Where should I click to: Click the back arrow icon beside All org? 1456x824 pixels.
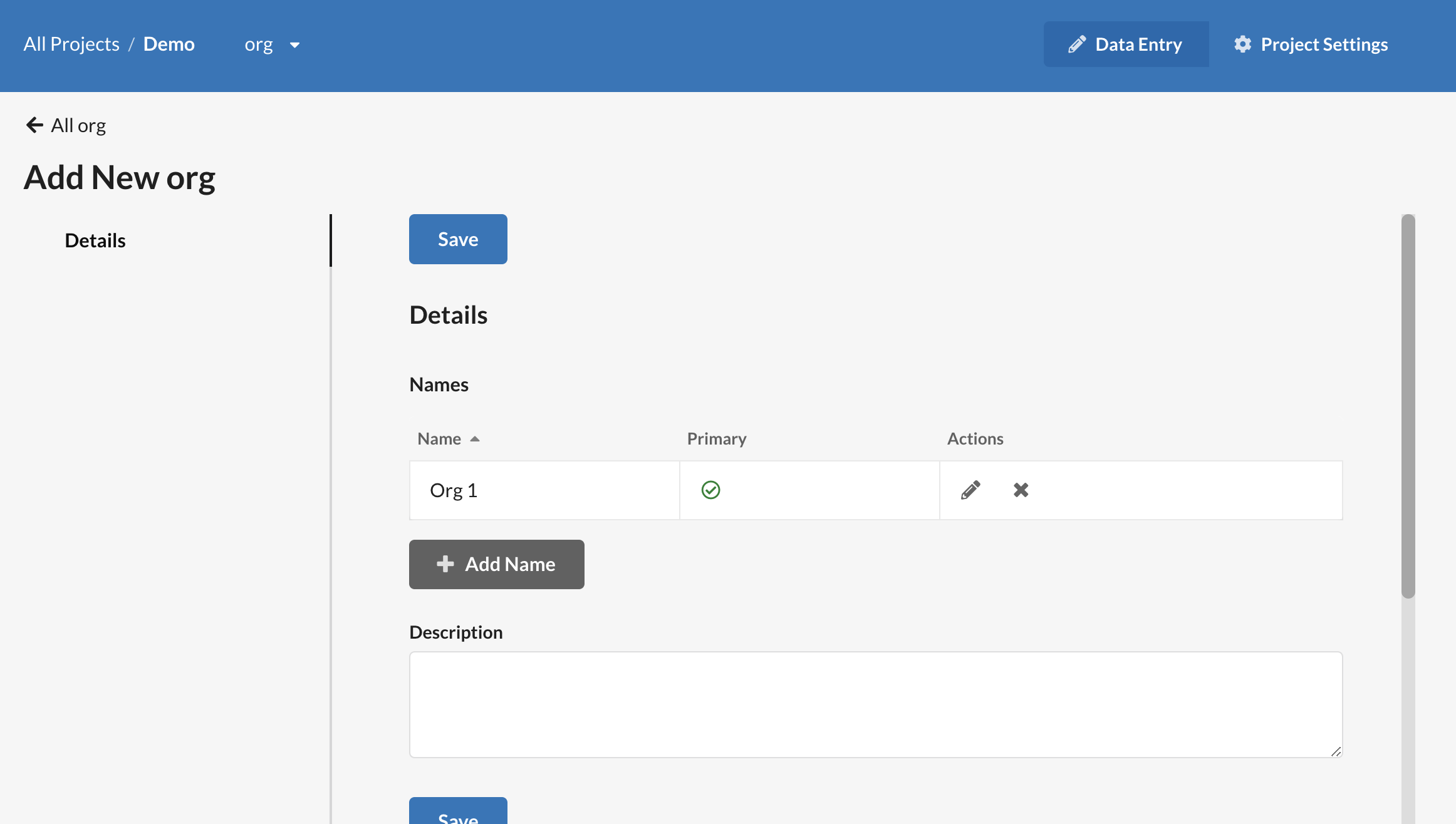tap(34, 125)
